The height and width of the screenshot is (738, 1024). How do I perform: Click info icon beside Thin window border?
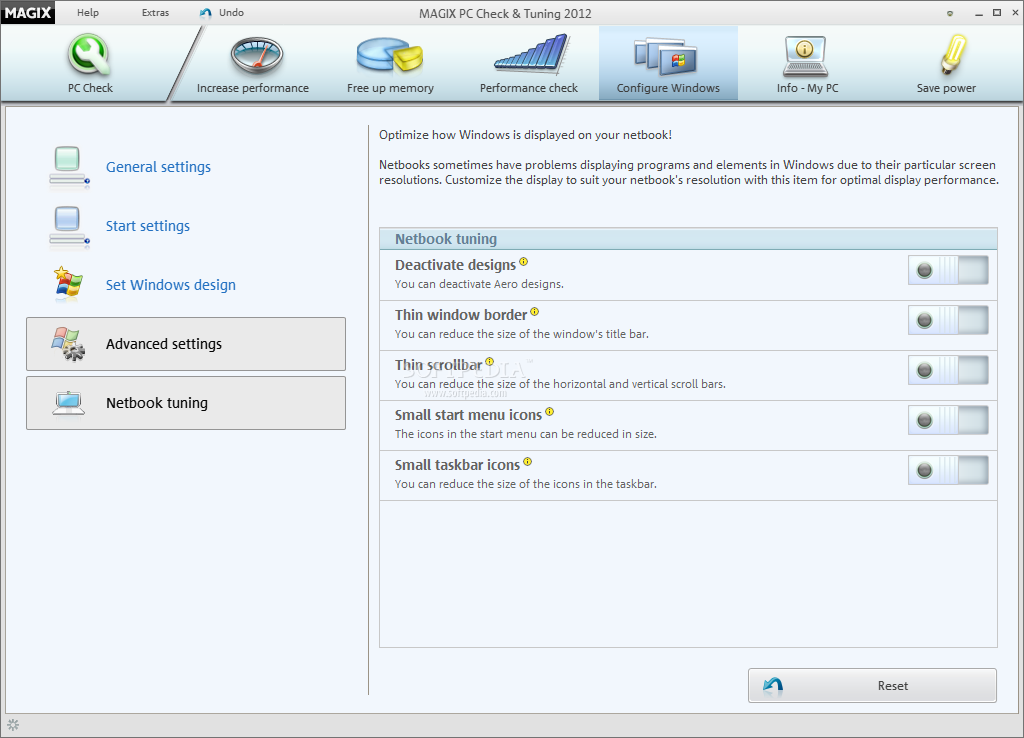tap(534, 312)
